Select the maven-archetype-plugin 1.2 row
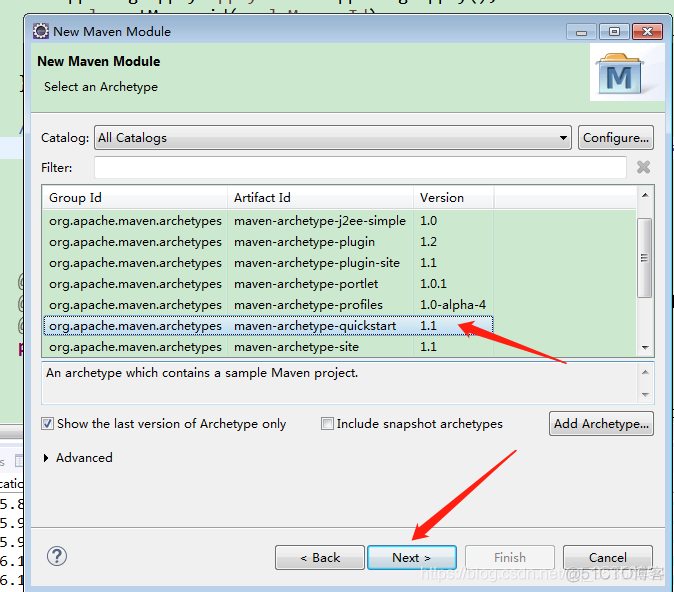Screen dimensions: 674x592 pyautogui.click(x=268, y=242)
